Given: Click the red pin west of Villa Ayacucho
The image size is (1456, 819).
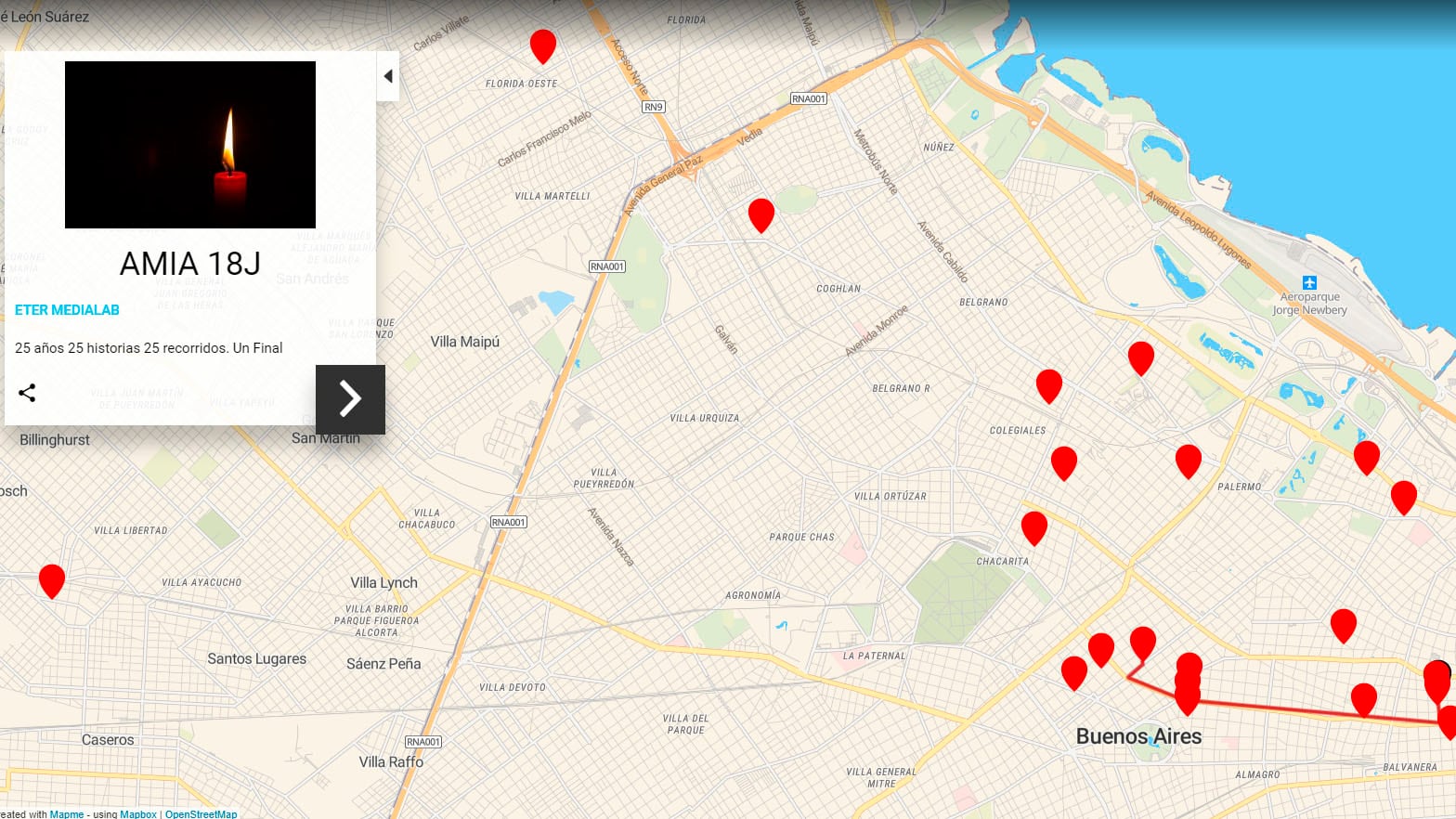Looking at the screenshot, I should pos(52,578).
